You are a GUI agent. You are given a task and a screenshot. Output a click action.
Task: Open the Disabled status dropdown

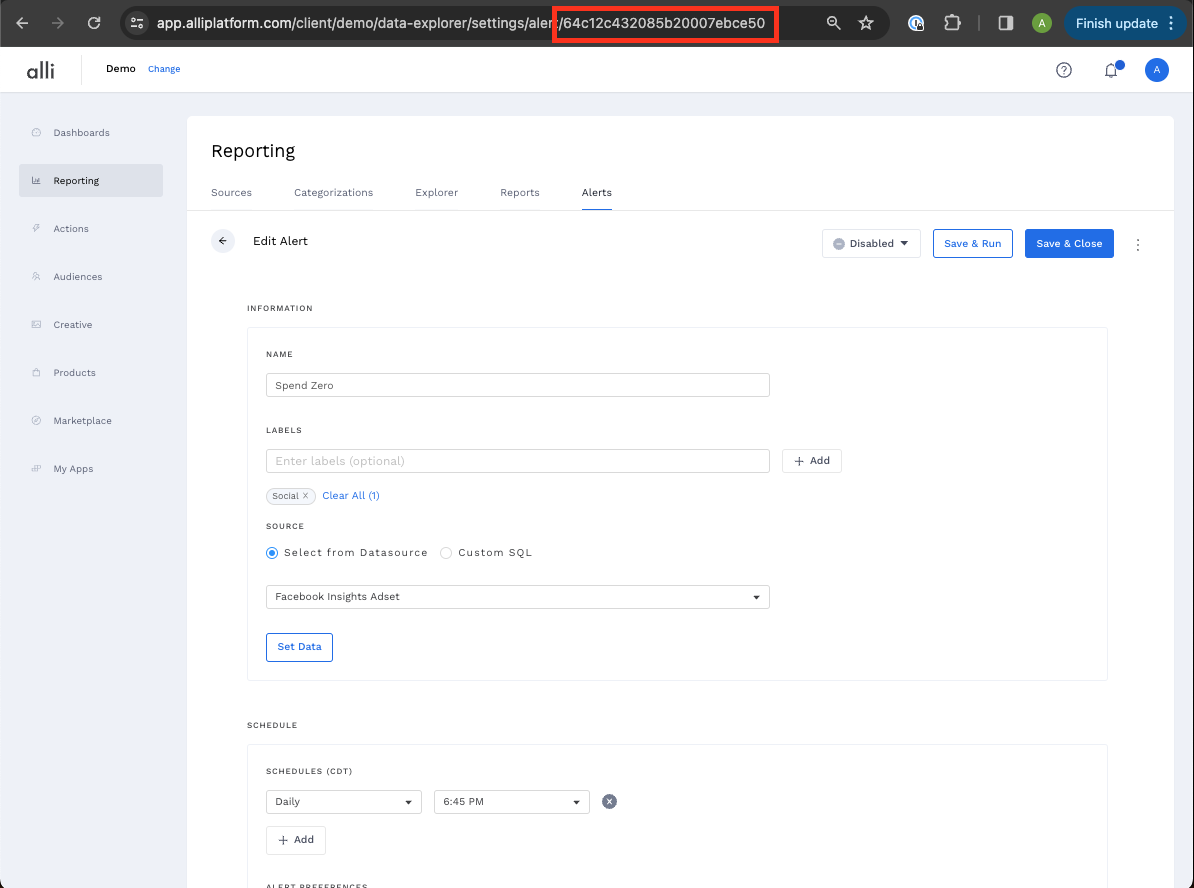pyautogui.click(x=871, y=244)
